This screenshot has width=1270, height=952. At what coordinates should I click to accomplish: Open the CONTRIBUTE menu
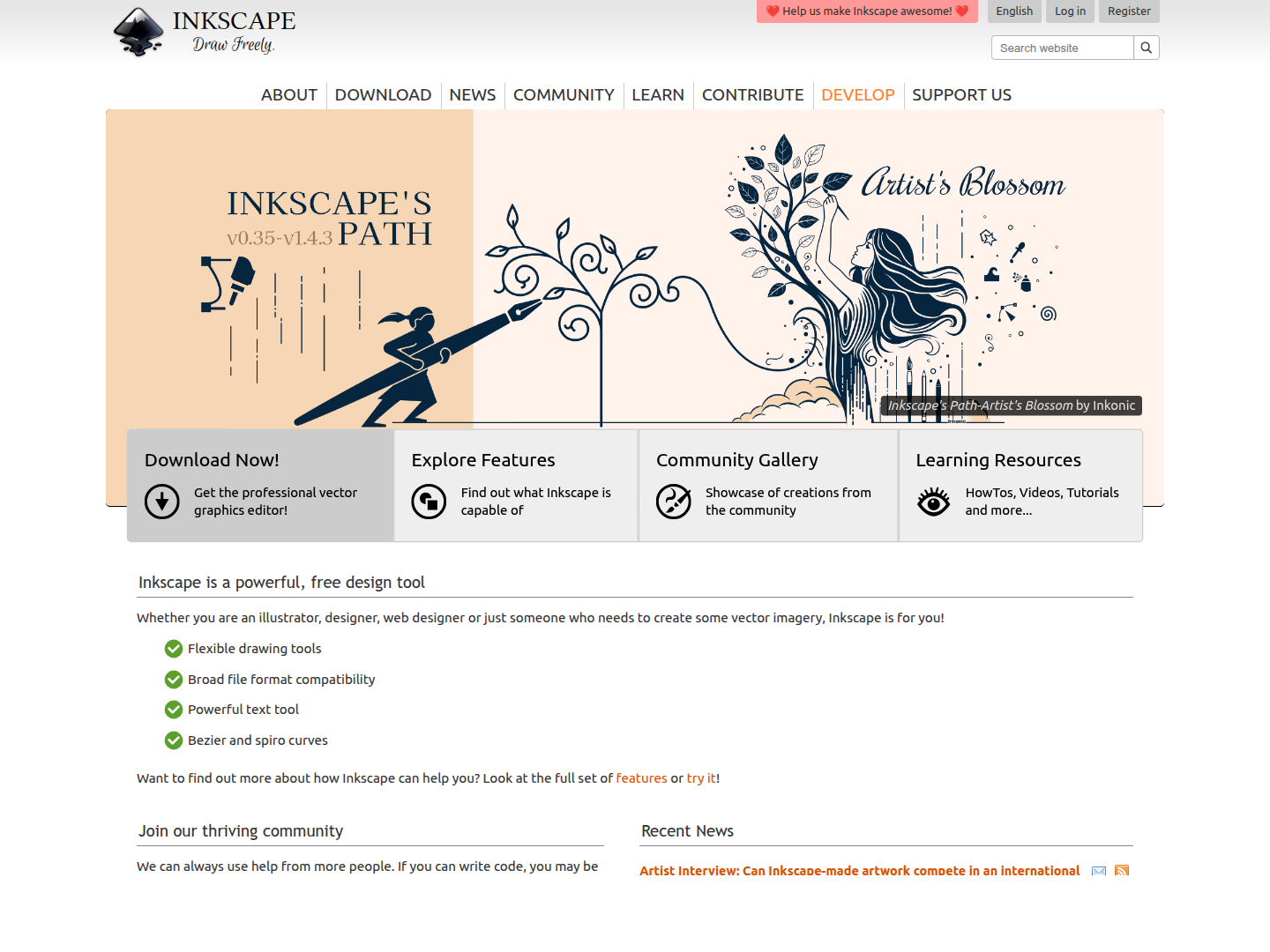[x=753, y=95]
